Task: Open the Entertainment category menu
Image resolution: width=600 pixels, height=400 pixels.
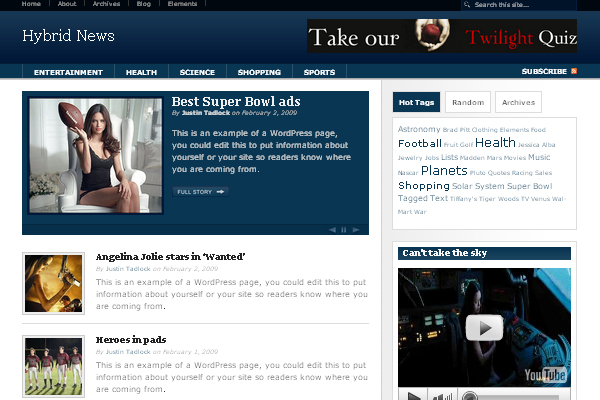Action: point(68,72)
